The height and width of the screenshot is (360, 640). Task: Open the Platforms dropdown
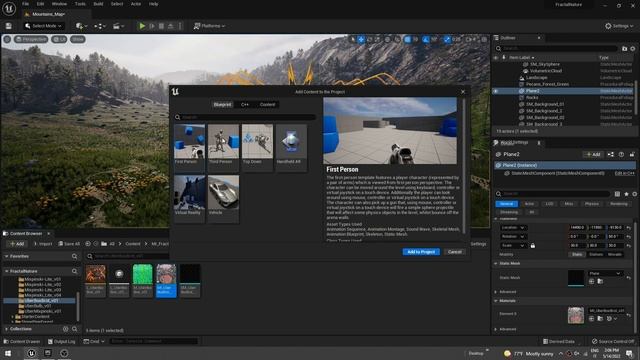[209, 26]
